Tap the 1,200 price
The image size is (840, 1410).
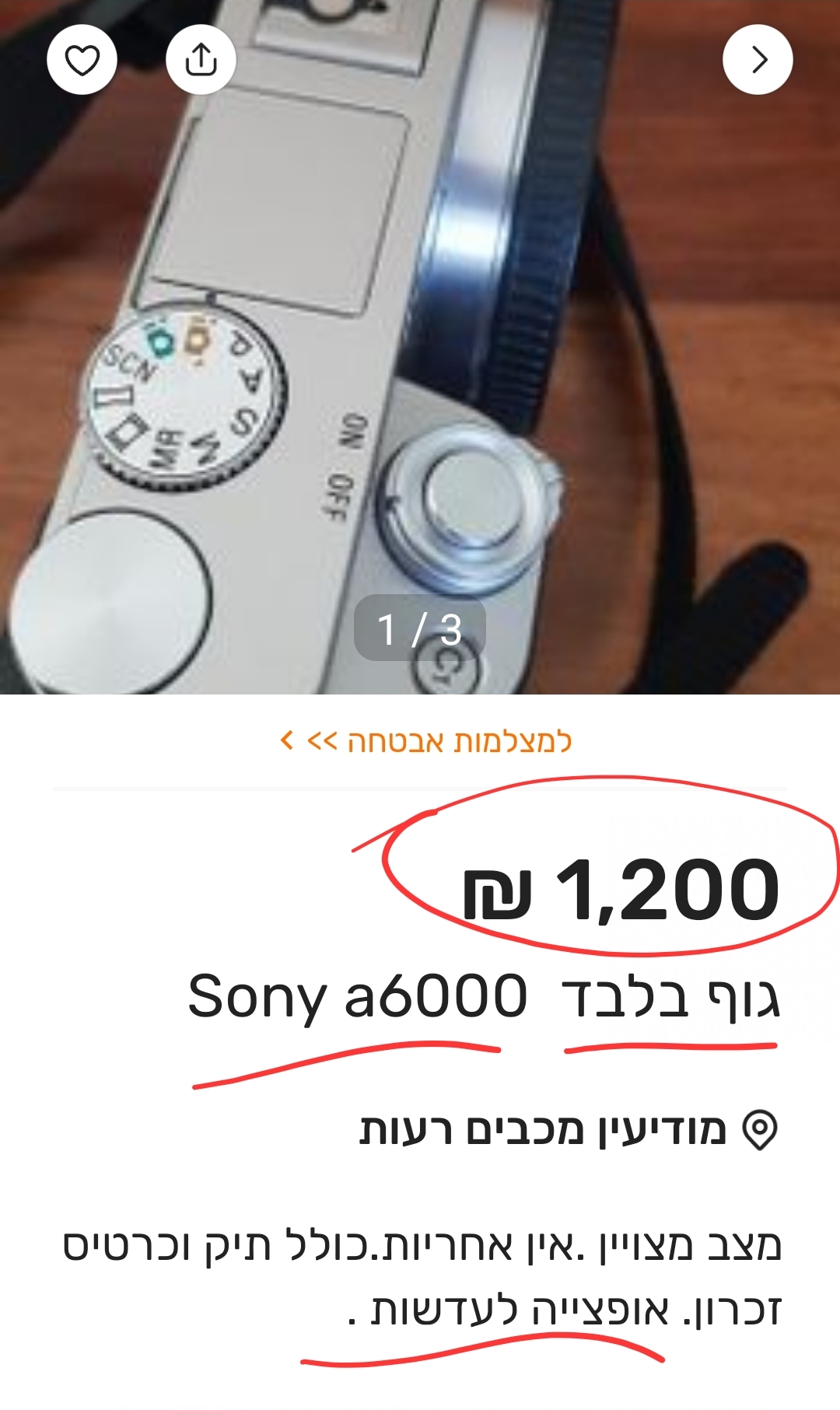pos(667,890)
